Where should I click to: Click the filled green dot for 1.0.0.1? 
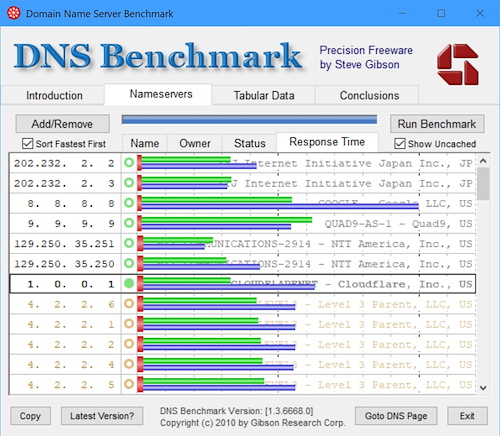coord(129,283)
